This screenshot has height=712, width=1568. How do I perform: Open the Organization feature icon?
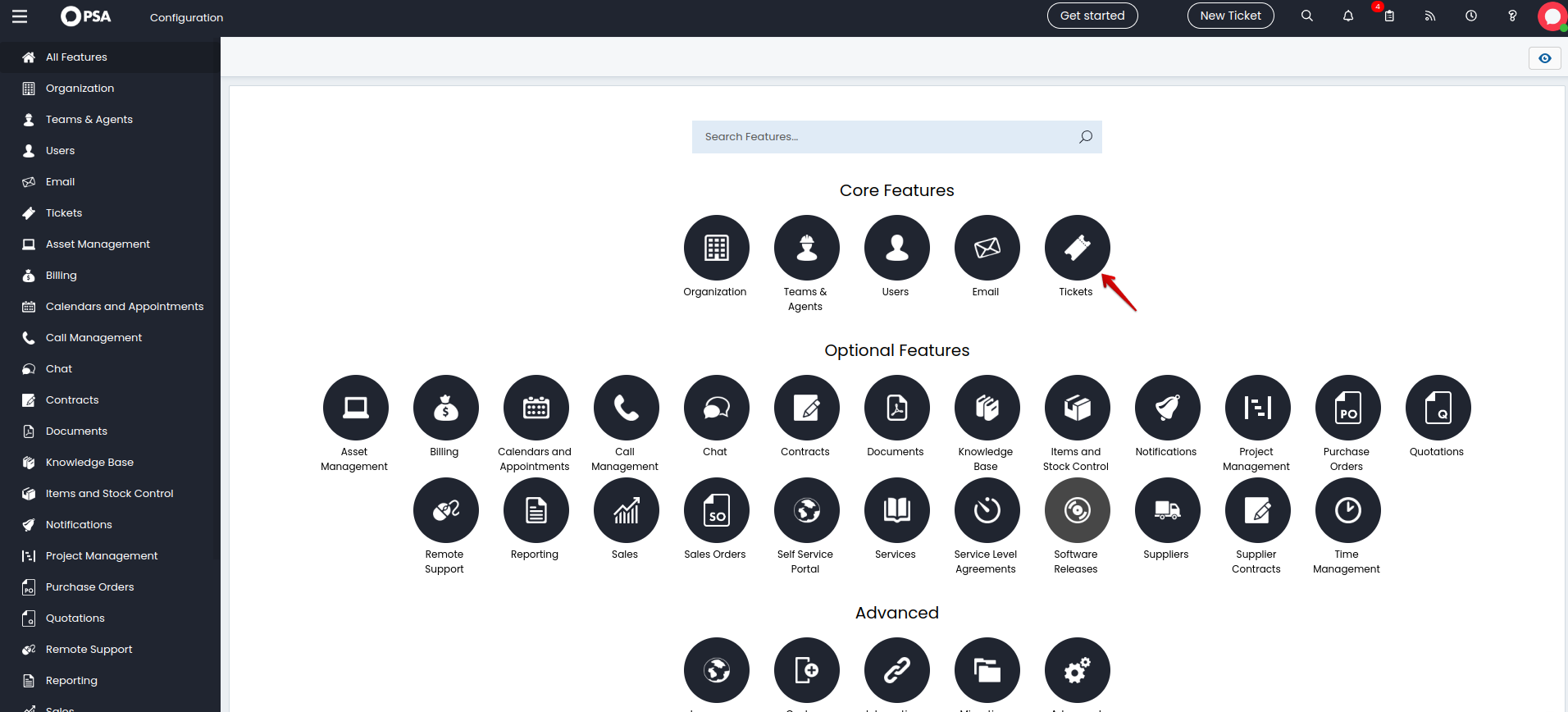(x=716, y=248)
